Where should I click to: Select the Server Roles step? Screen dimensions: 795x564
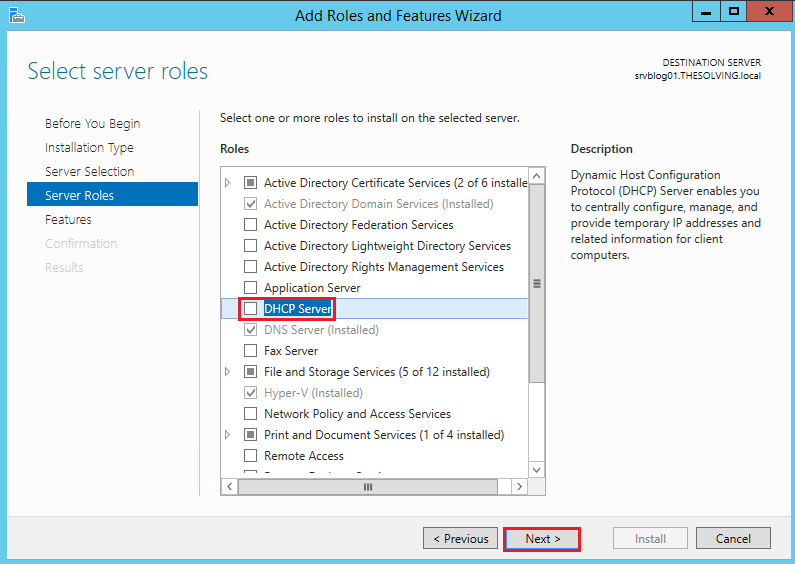pyautogui.click(x=112, y=194)
